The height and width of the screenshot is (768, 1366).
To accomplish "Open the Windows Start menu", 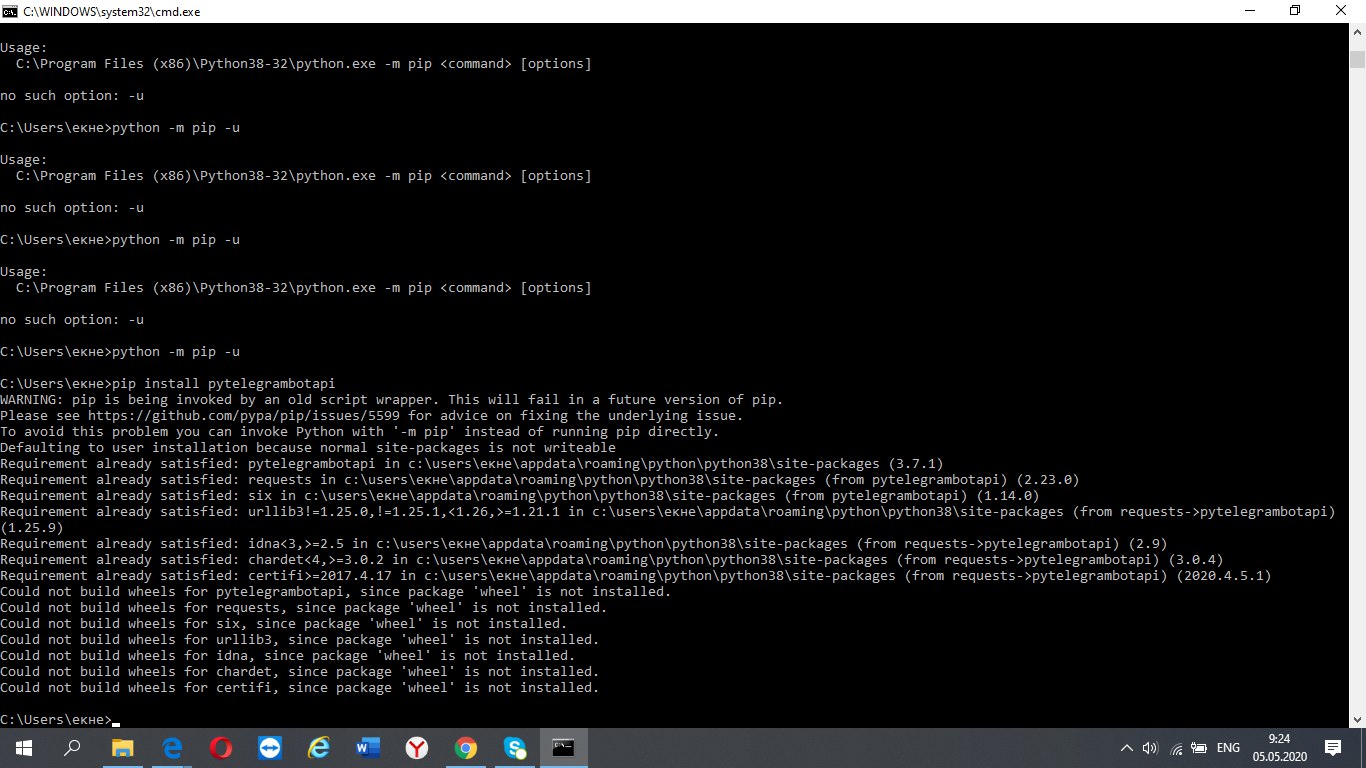I will tap(23, 747).
